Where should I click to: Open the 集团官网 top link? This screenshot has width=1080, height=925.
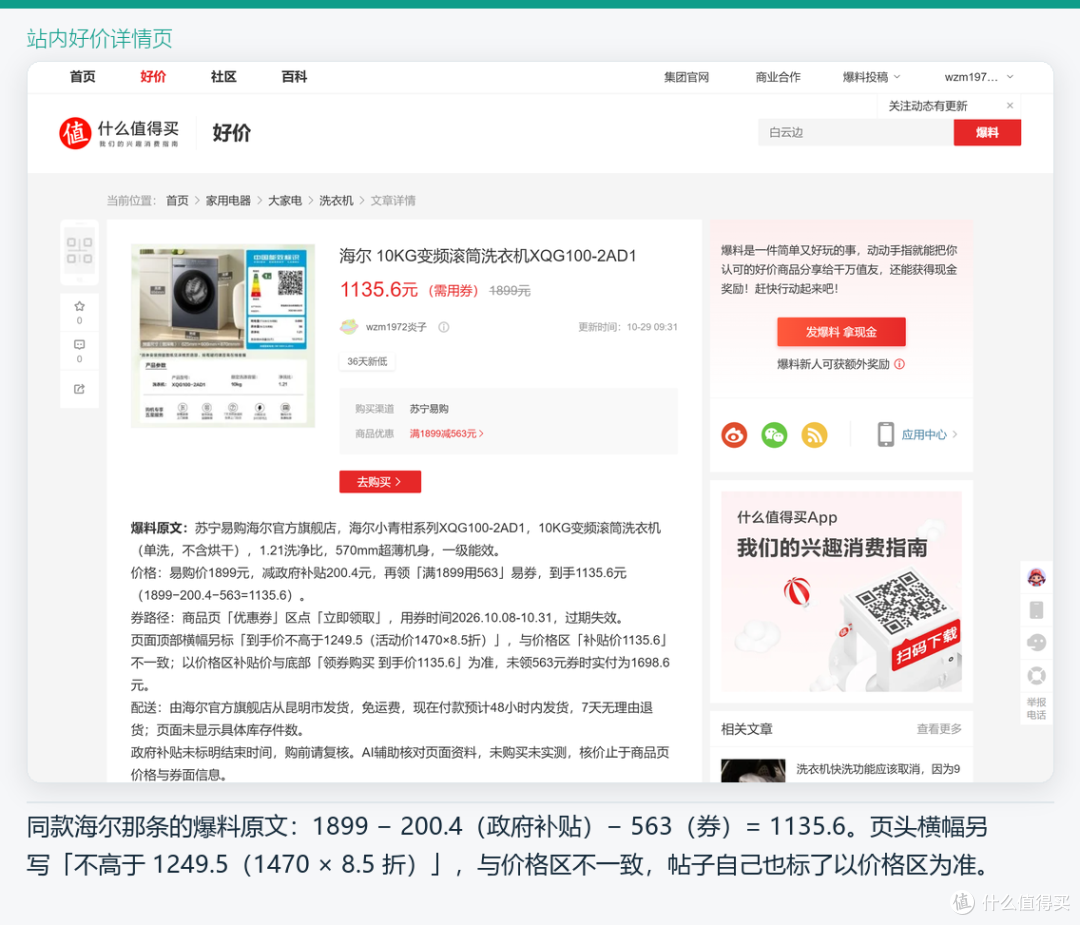(686, 77)
